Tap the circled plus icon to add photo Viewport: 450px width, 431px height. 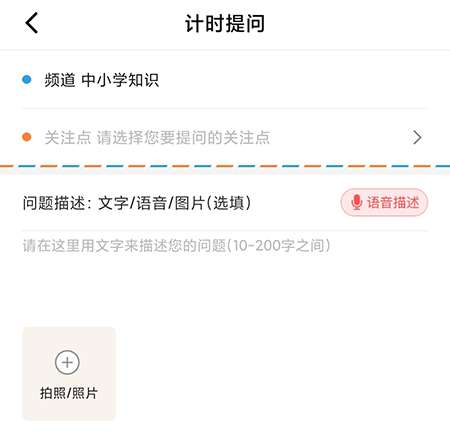tap(67, 362)
